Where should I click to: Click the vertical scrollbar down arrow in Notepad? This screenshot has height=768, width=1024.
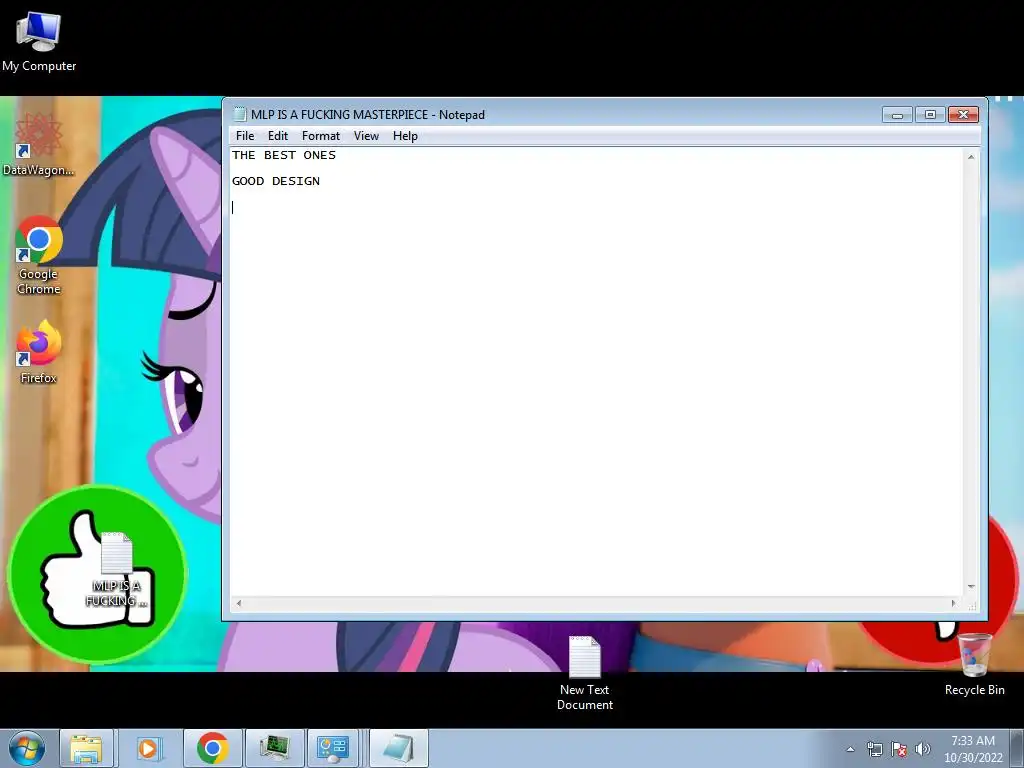coord(971,586)
